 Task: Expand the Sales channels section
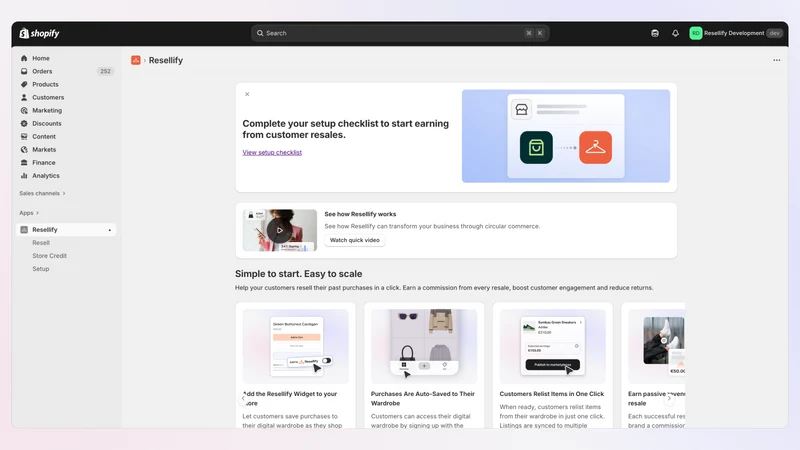(x=42, y=193)
